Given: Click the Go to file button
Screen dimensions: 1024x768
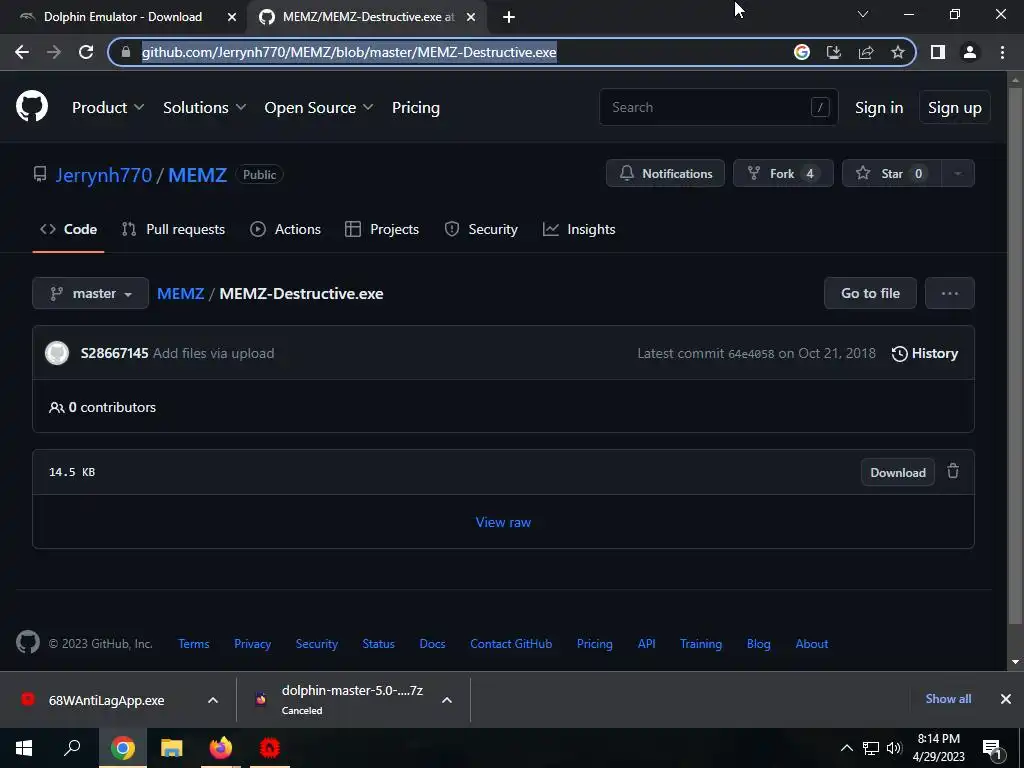Looking at the screenshot, I should (x=871, y=293).
